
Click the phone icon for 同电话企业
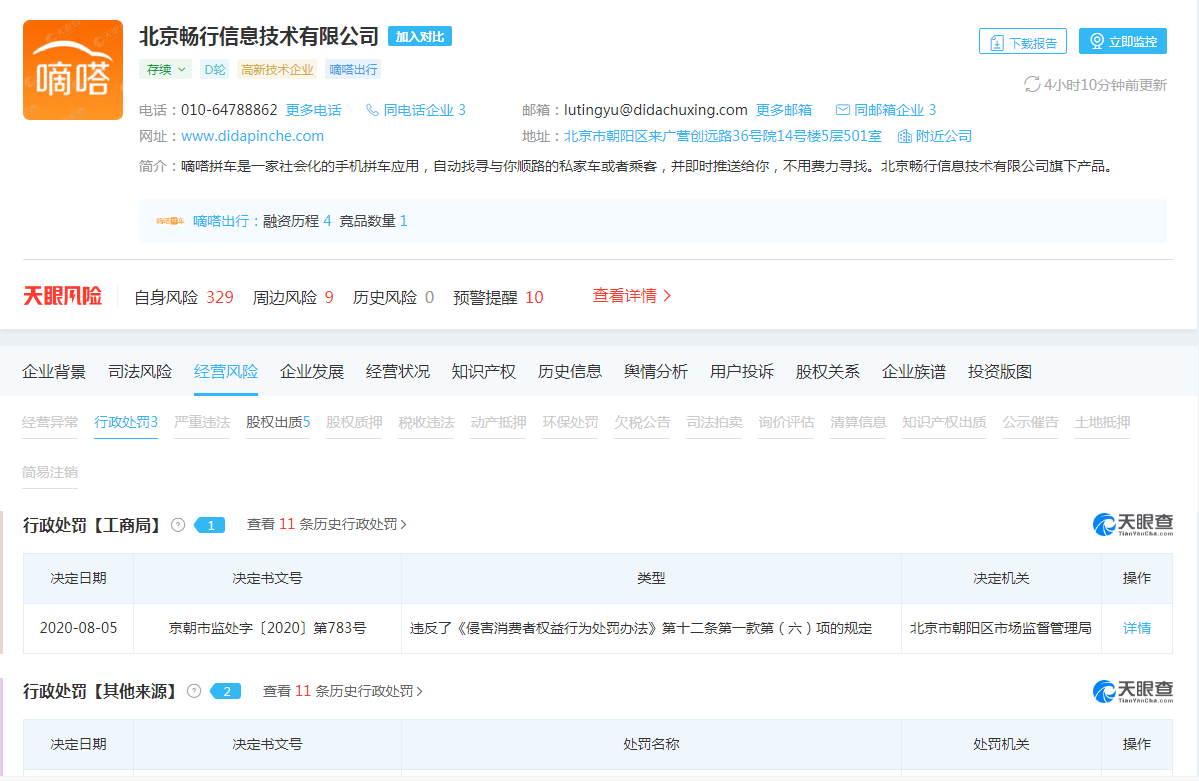click(x=373, y=110)
